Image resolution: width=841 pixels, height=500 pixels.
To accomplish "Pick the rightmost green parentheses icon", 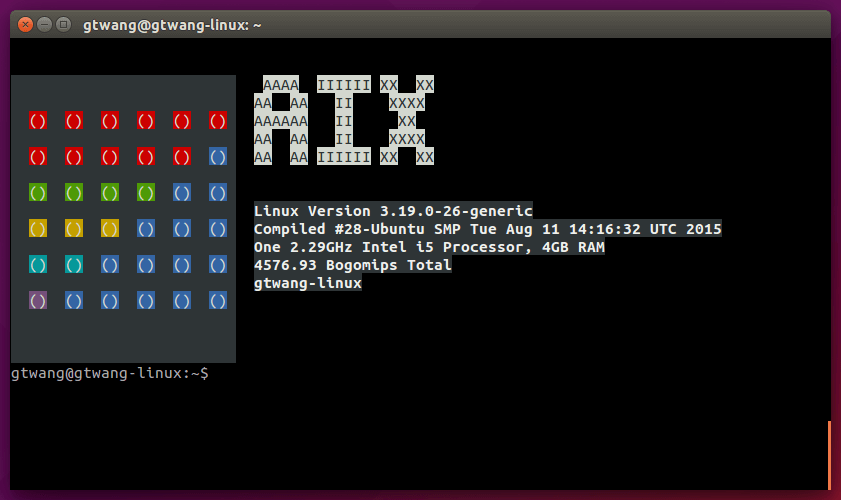I will 146,192.
